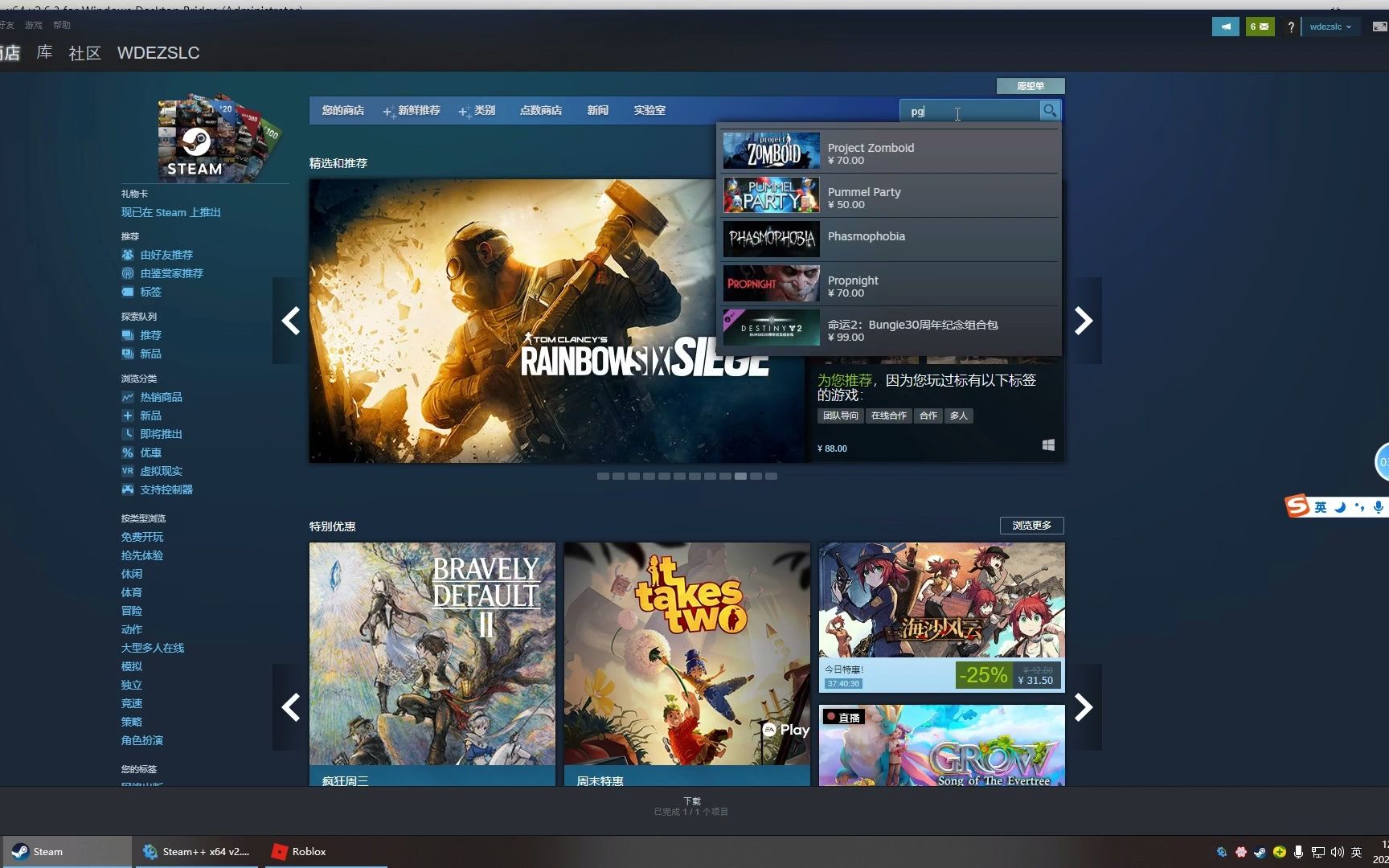Select Pummel Party search result

point(890,195)
